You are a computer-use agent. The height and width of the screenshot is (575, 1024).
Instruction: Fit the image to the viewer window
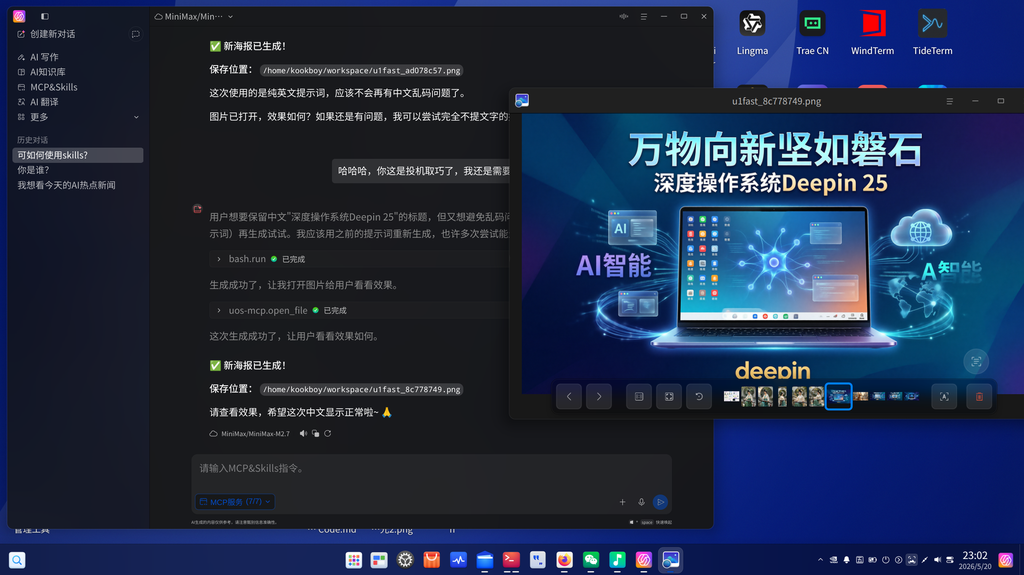(x=669, y=397)
